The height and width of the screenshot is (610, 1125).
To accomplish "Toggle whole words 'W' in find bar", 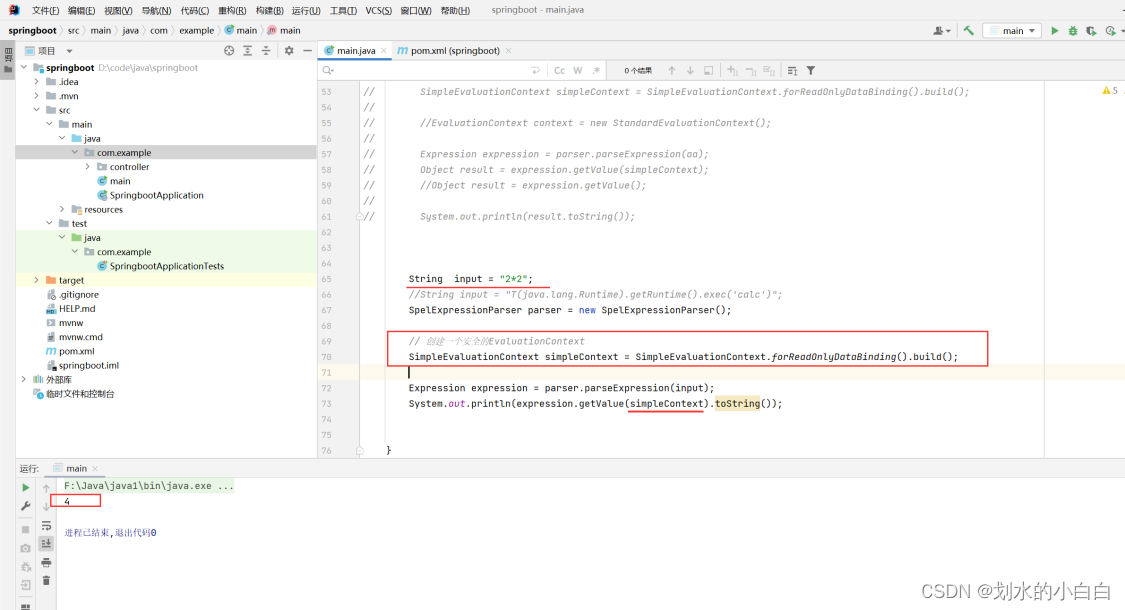I will [x=578, y=70].
